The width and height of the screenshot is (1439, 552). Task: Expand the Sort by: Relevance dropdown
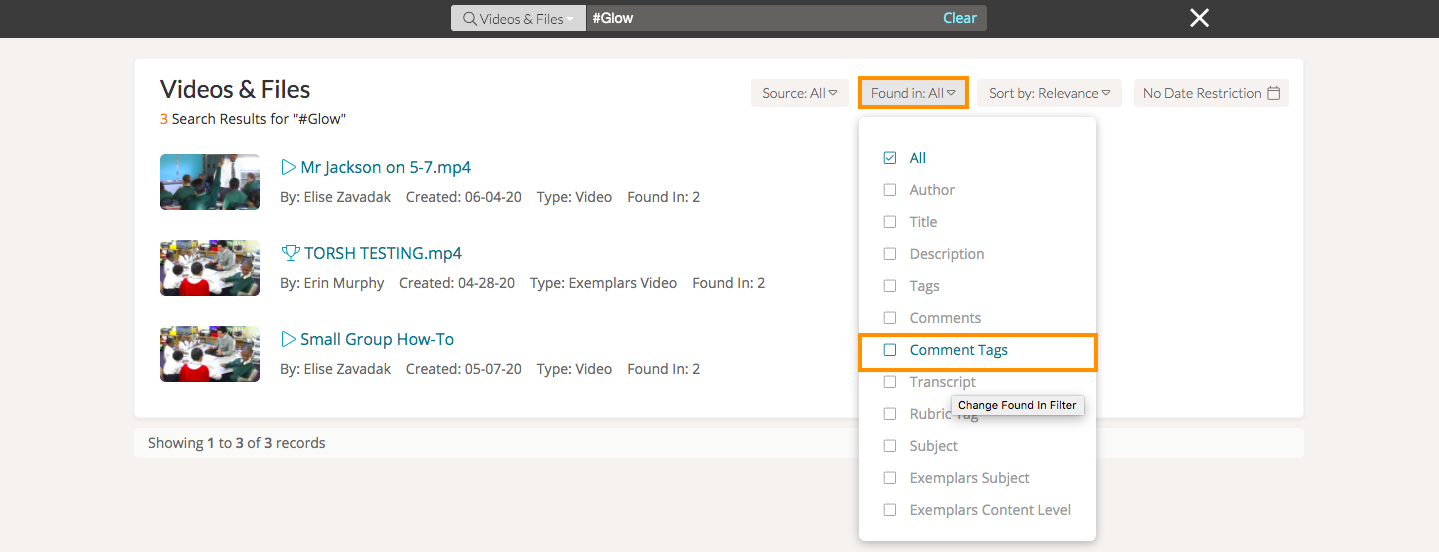pyautogui.click(x=1049, y=93)
